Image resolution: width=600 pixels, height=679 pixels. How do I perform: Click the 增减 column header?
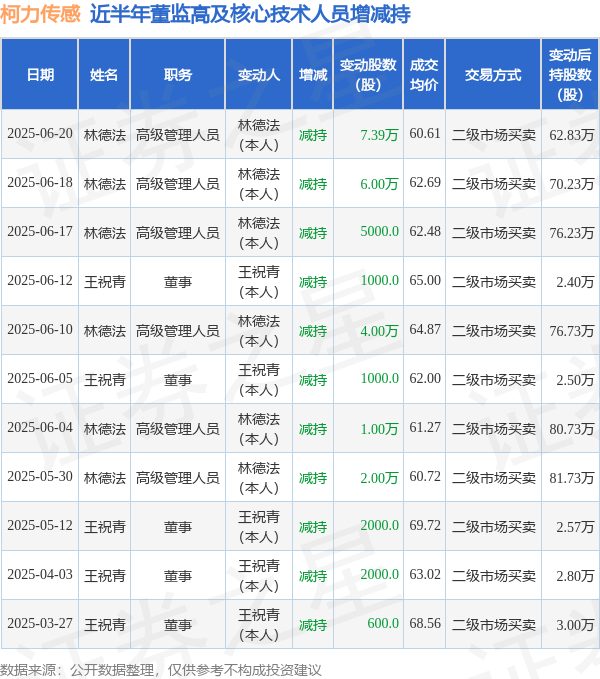pos(313,74)
